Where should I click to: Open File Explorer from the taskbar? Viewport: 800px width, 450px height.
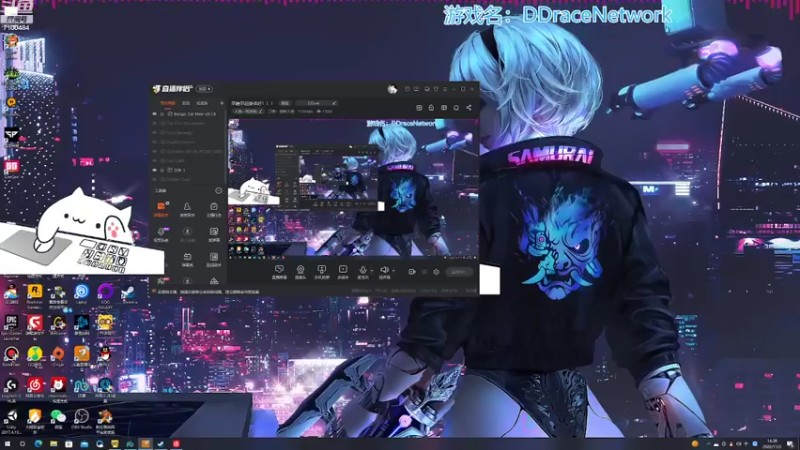[x=53, y=444]
